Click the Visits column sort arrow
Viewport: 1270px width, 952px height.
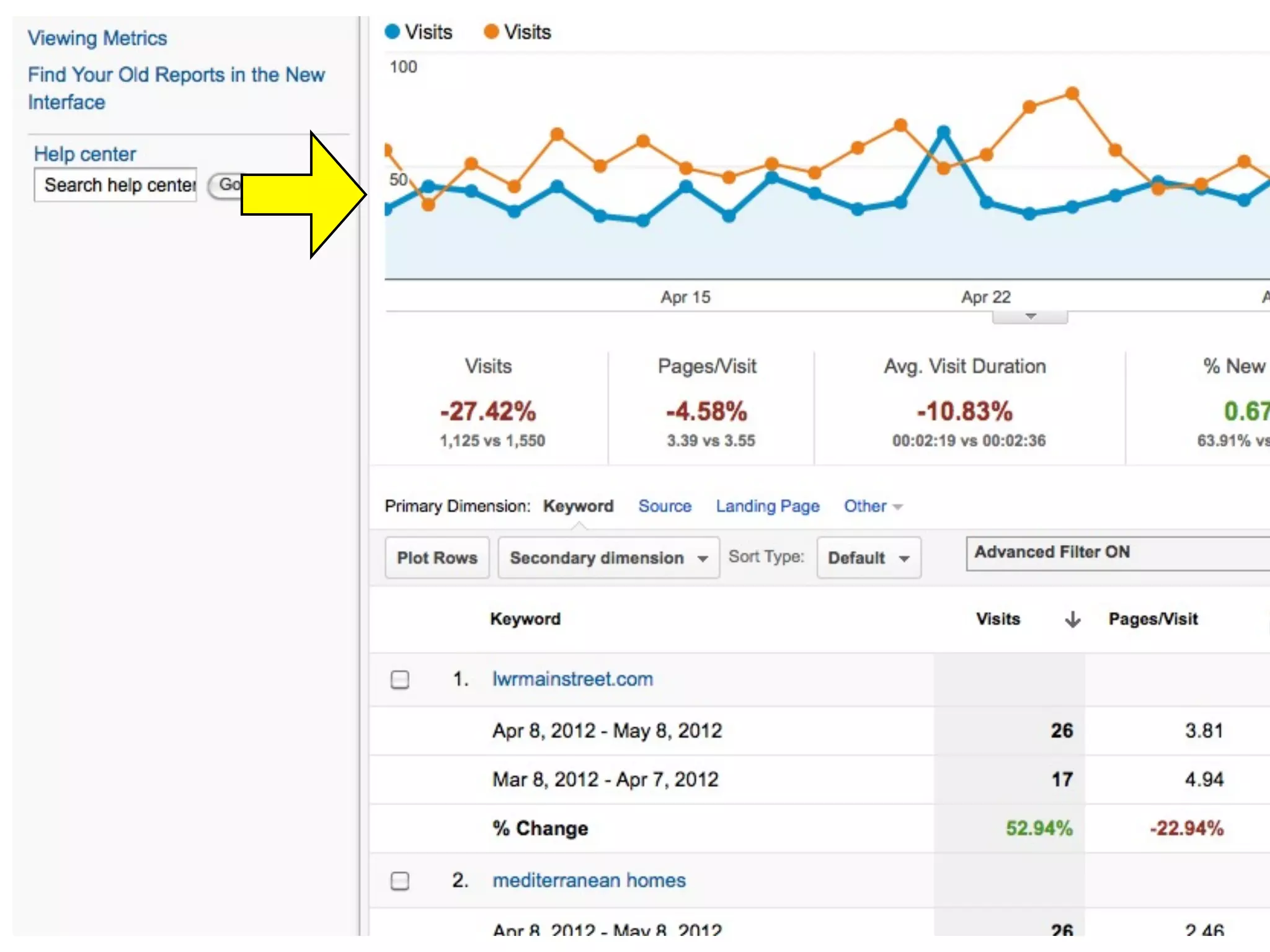(x=1072, y=619)
